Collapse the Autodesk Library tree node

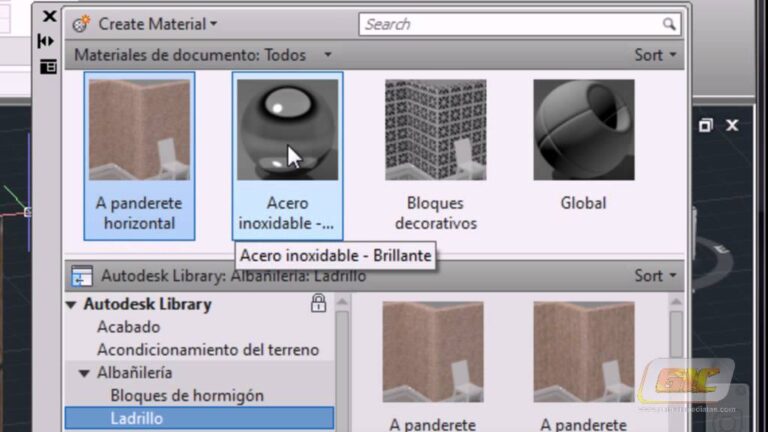(71, 305)
